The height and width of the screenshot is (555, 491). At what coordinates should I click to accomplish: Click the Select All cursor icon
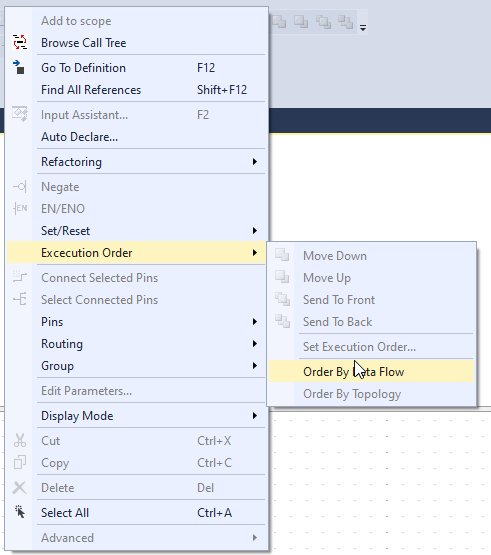tap(20, 512)
